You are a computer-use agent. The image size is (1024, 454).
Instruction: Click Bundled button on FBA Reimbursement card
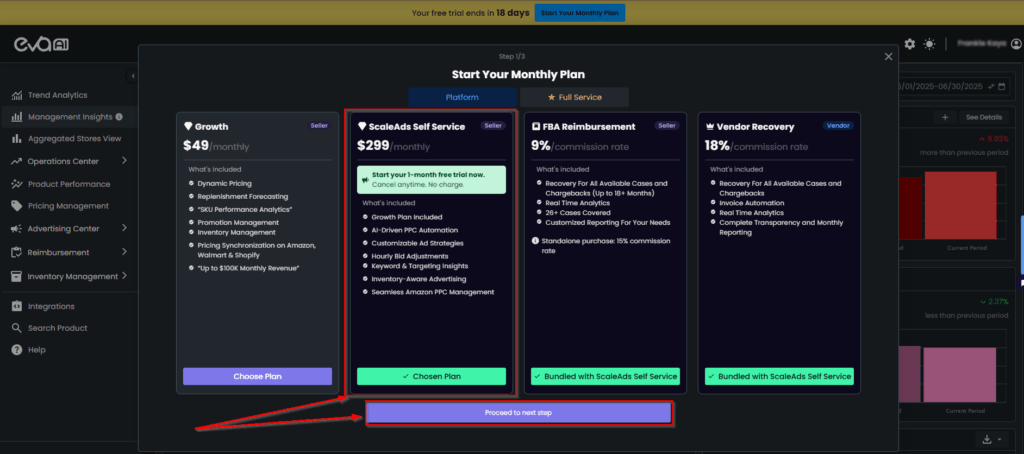pos(605,376)
